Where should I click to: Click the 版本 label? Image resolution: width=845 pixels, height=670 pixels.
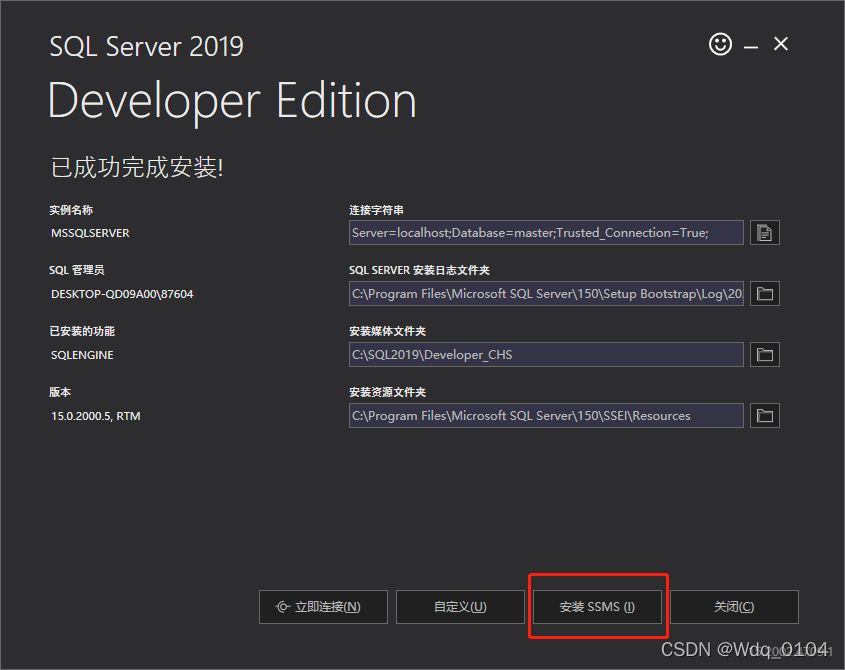tap(60, 392)
